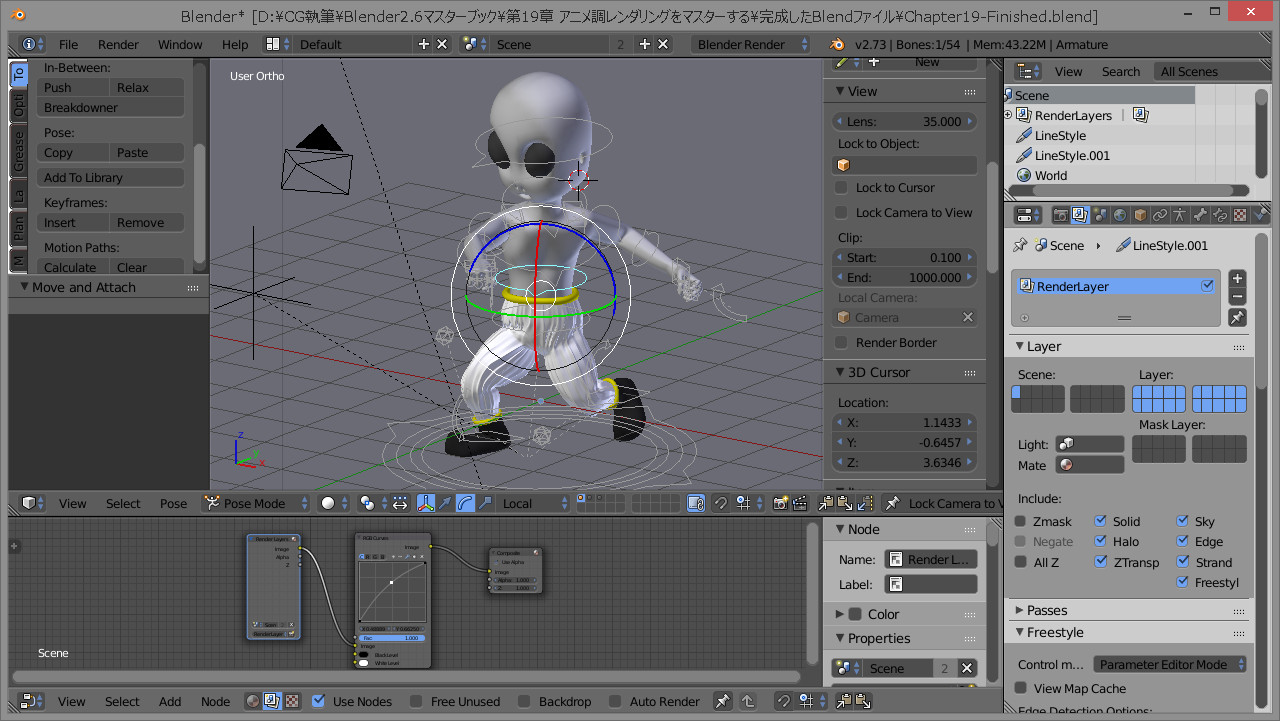
Task: Enable the Lock to Cursor checkbox
Action: pos(842,188)
